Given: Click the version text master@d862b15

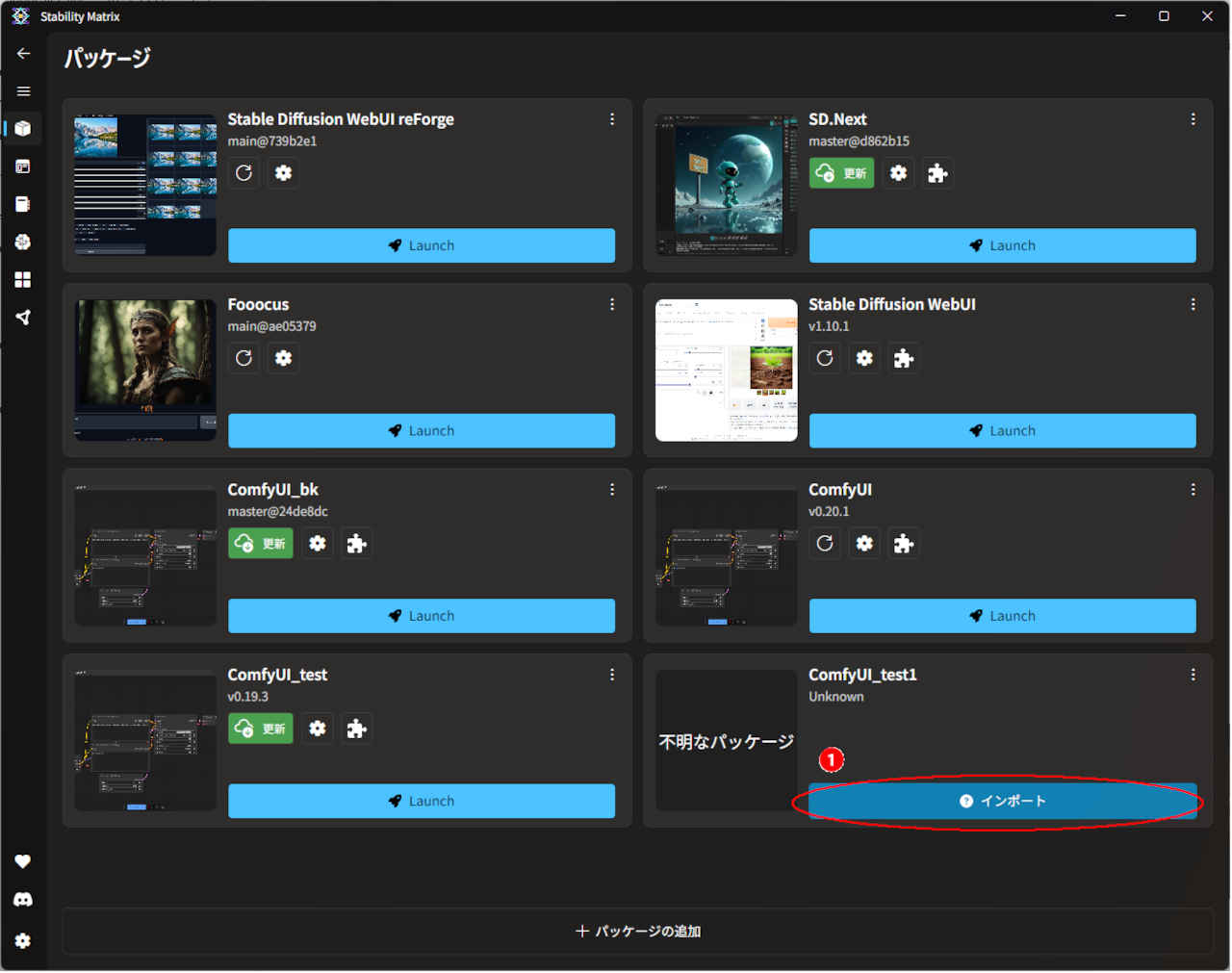Looking at the screenshot, I should tap(859, 141).
